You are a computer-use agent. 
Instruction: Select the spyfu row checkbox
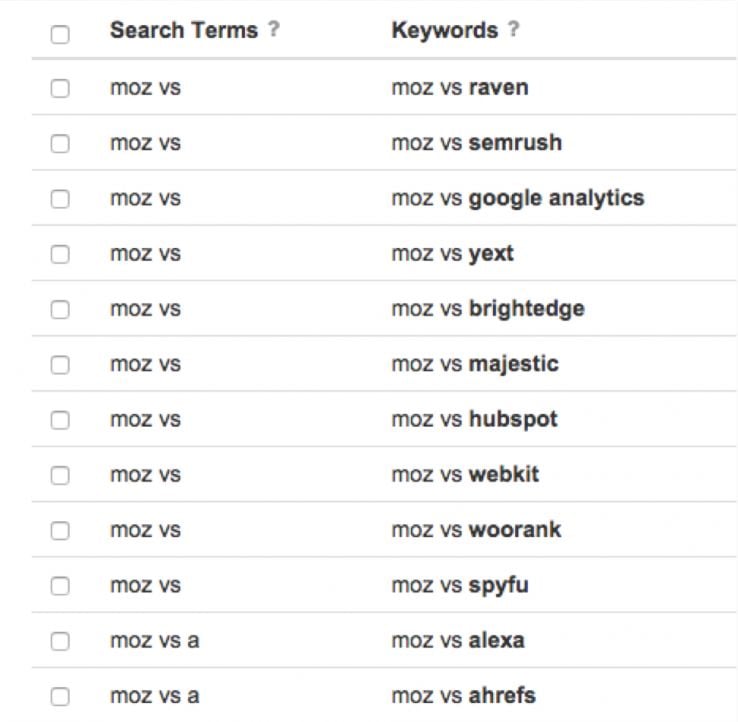click(x=60, y=585)
